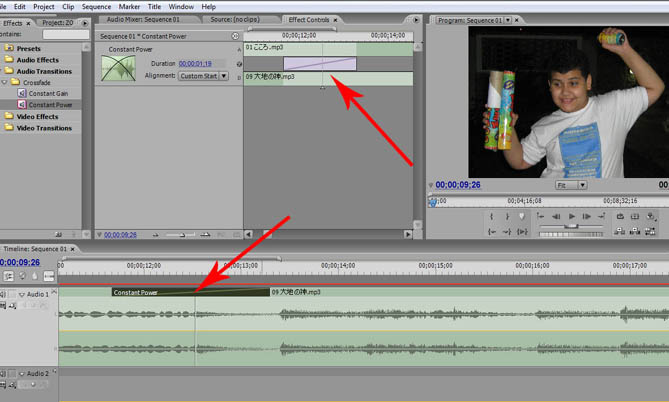Click the Set Out Point bracket icon
Screen dimensions: 669x402
(509, 216)
